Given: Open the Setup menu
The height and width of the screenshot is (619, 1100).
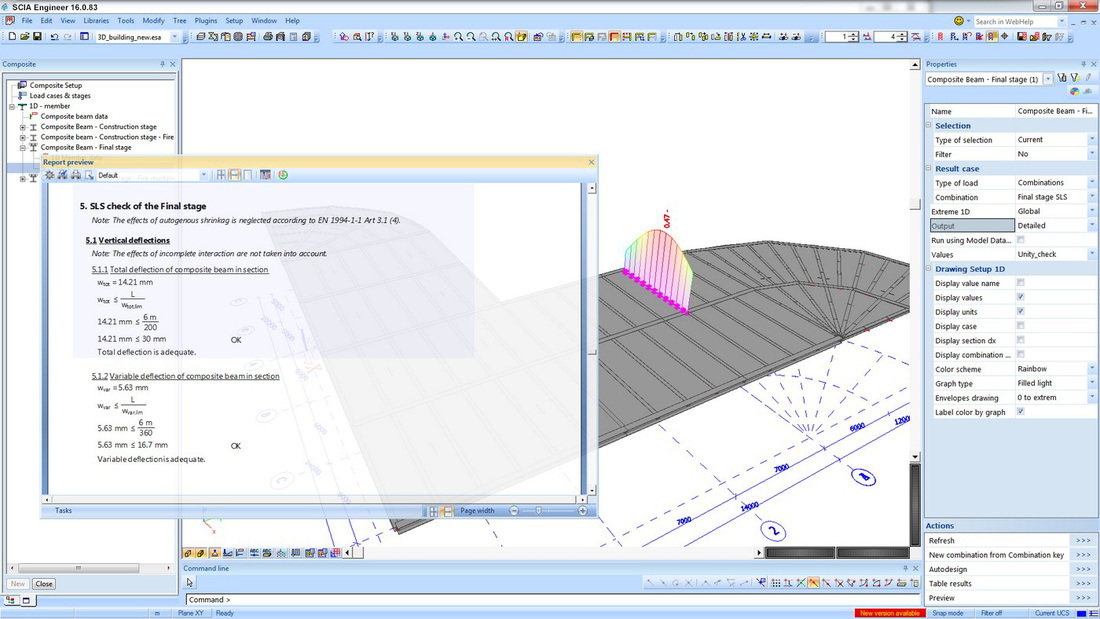Looking at the screenshot, I should point(234,21).
